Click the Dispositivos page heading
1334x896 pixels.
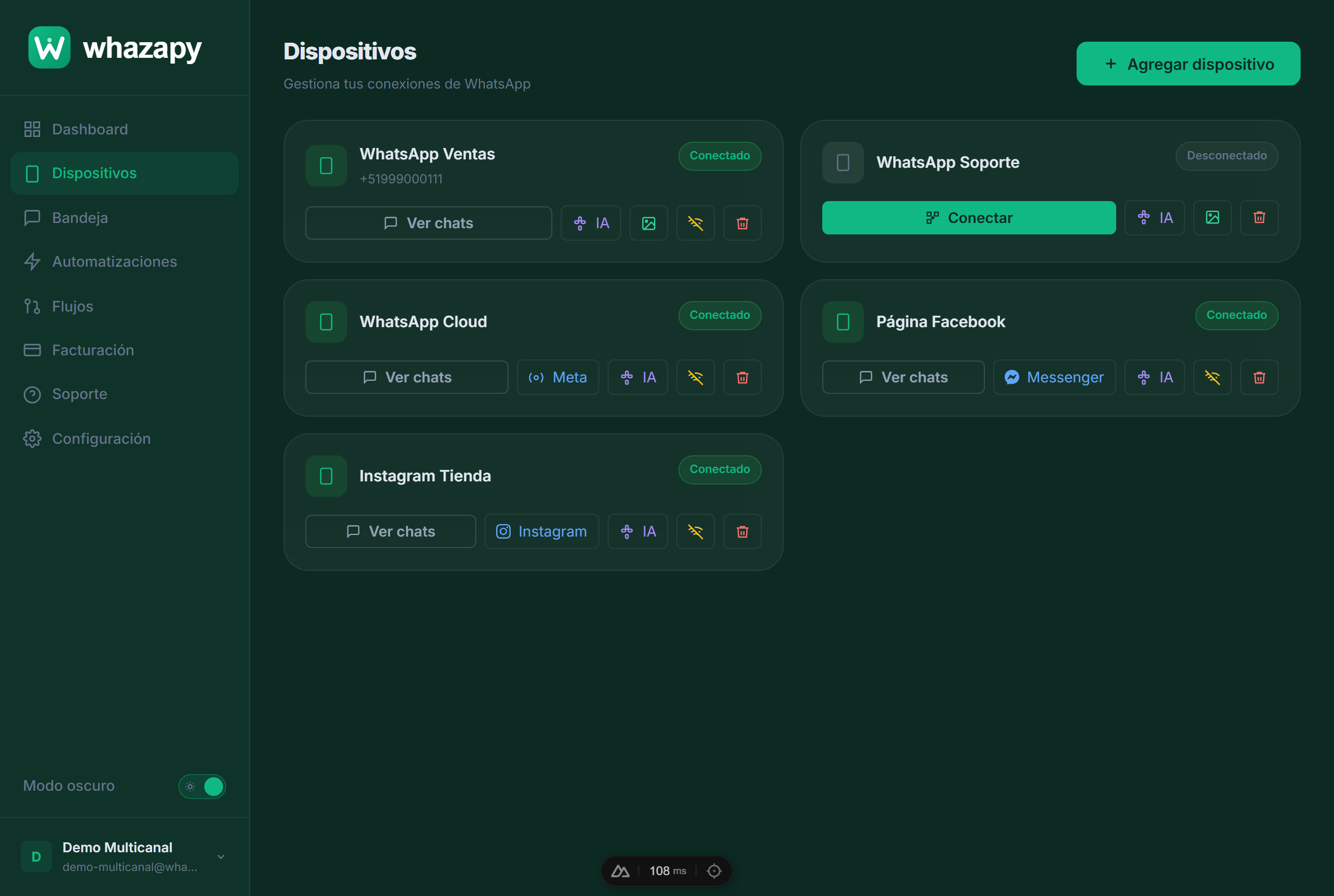[350, 52]
